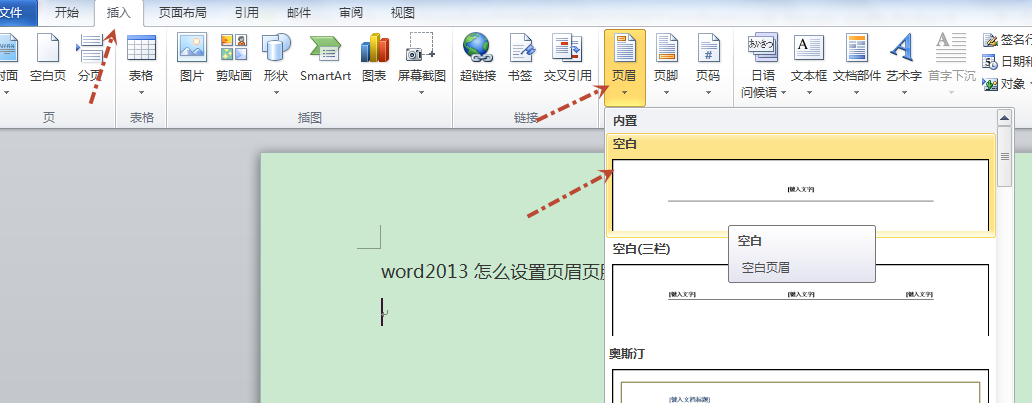Insert a cross-reference (交叉引用)

(x=567, y=59)
